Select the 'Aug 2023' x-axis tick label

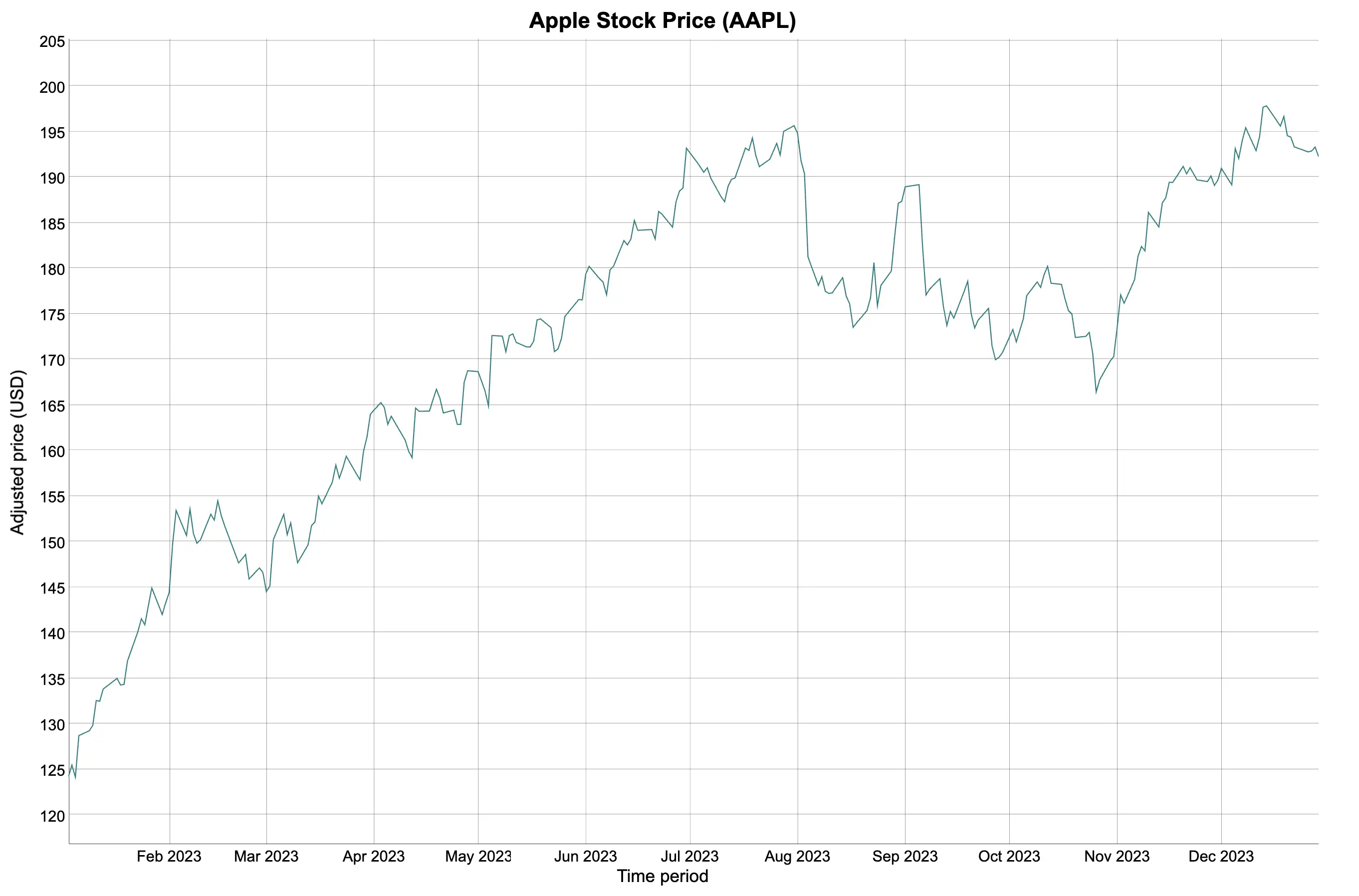click(x=797, y=856)
